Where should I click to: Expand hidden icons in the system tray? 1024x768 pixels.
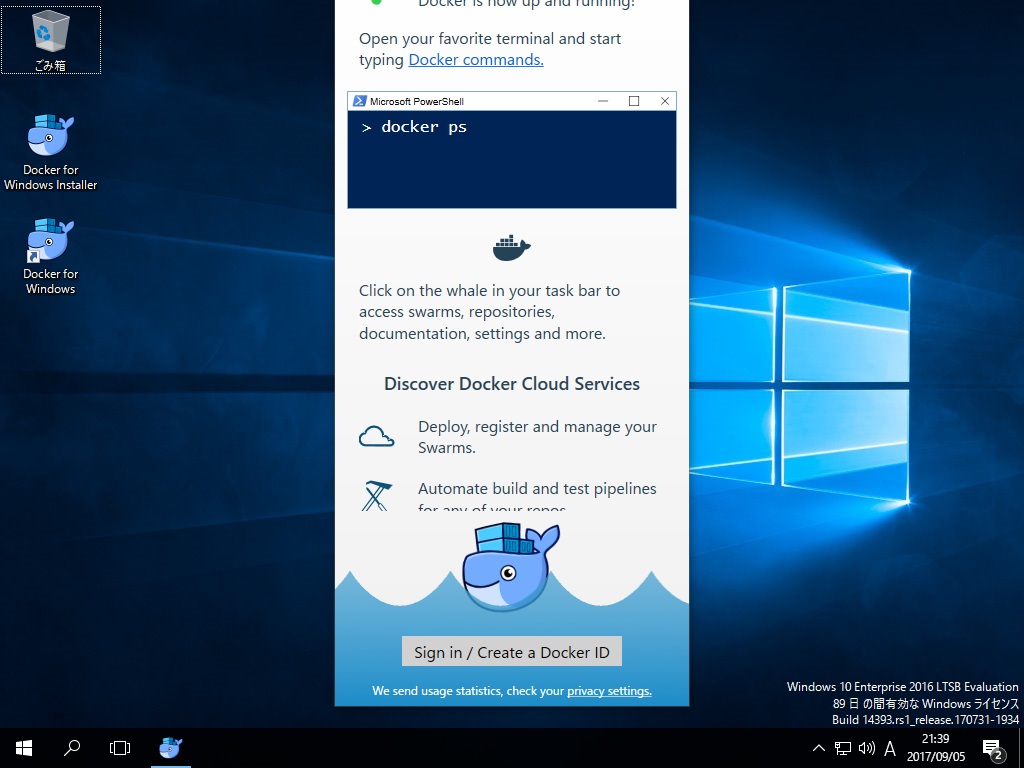coord(818,748)
